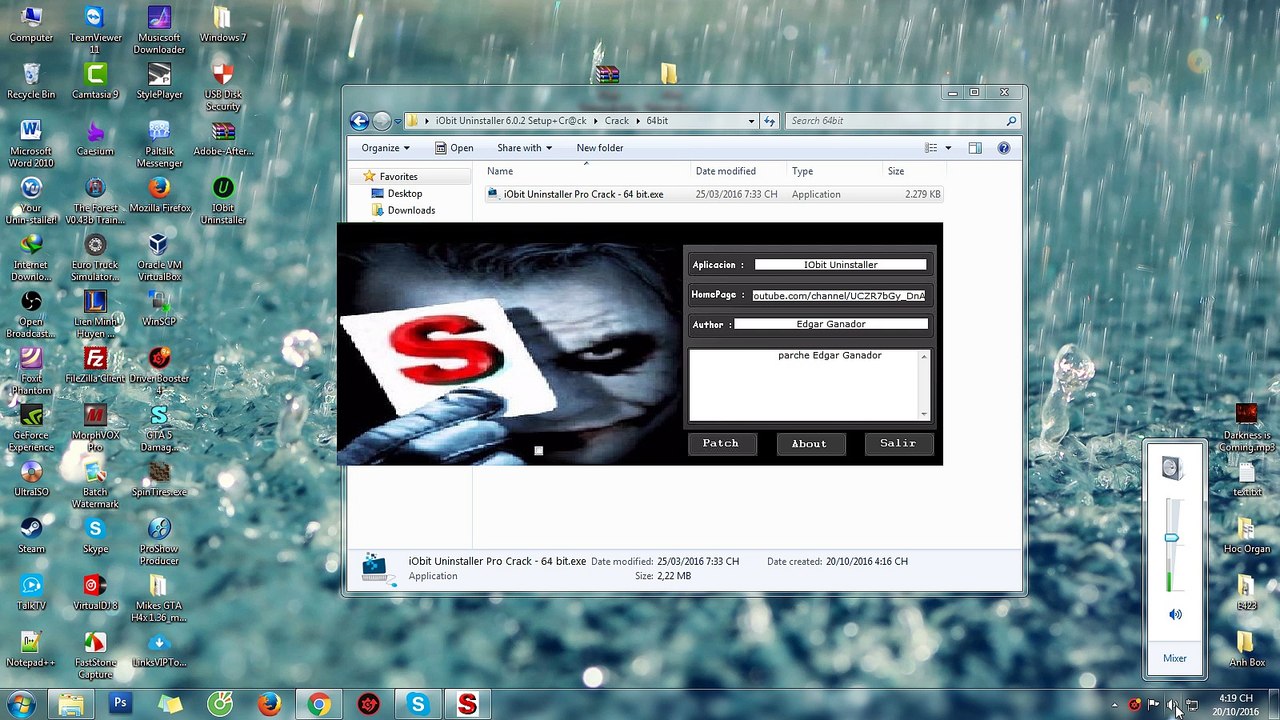Click the taskbar clock 4:19 CH
1280x720 pixels.
click(1236, 704)
